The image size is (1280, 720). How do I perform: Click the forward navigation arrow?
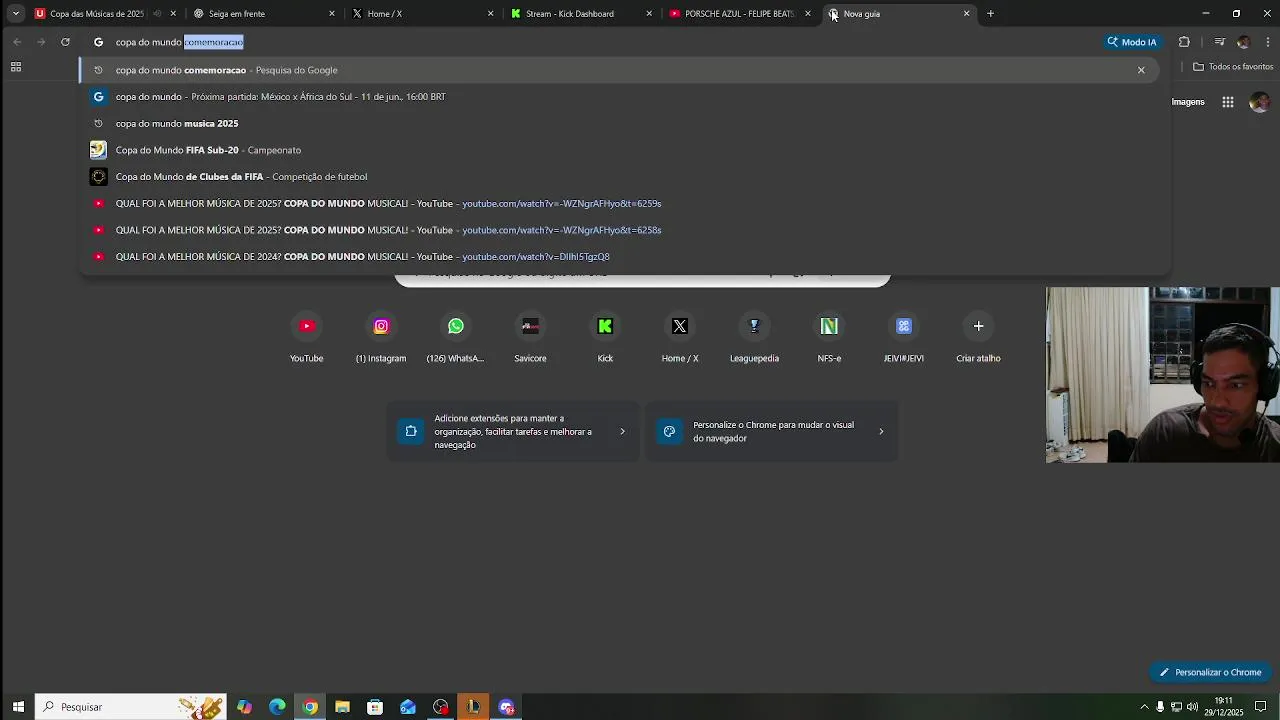(41, 42)
